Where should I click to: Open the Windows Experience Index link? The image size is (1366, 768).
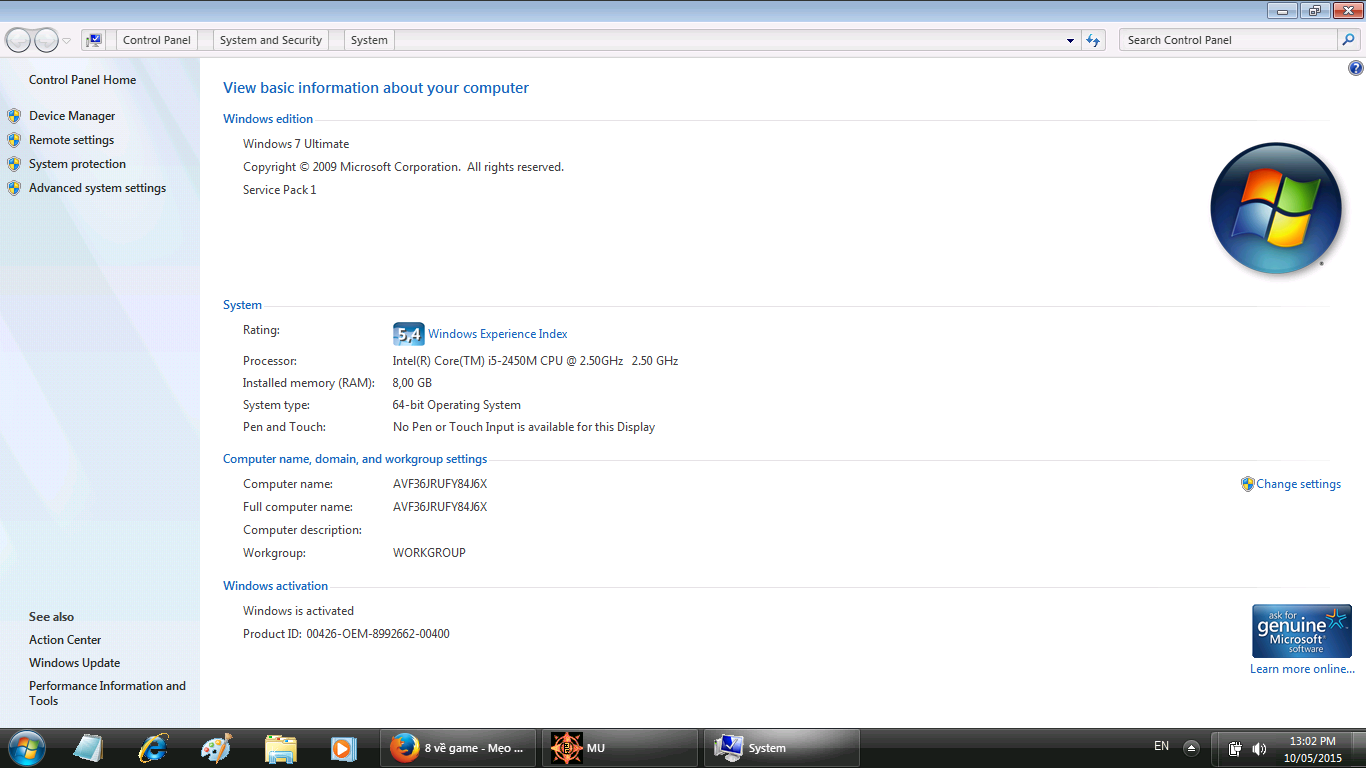tap(497, 334)
